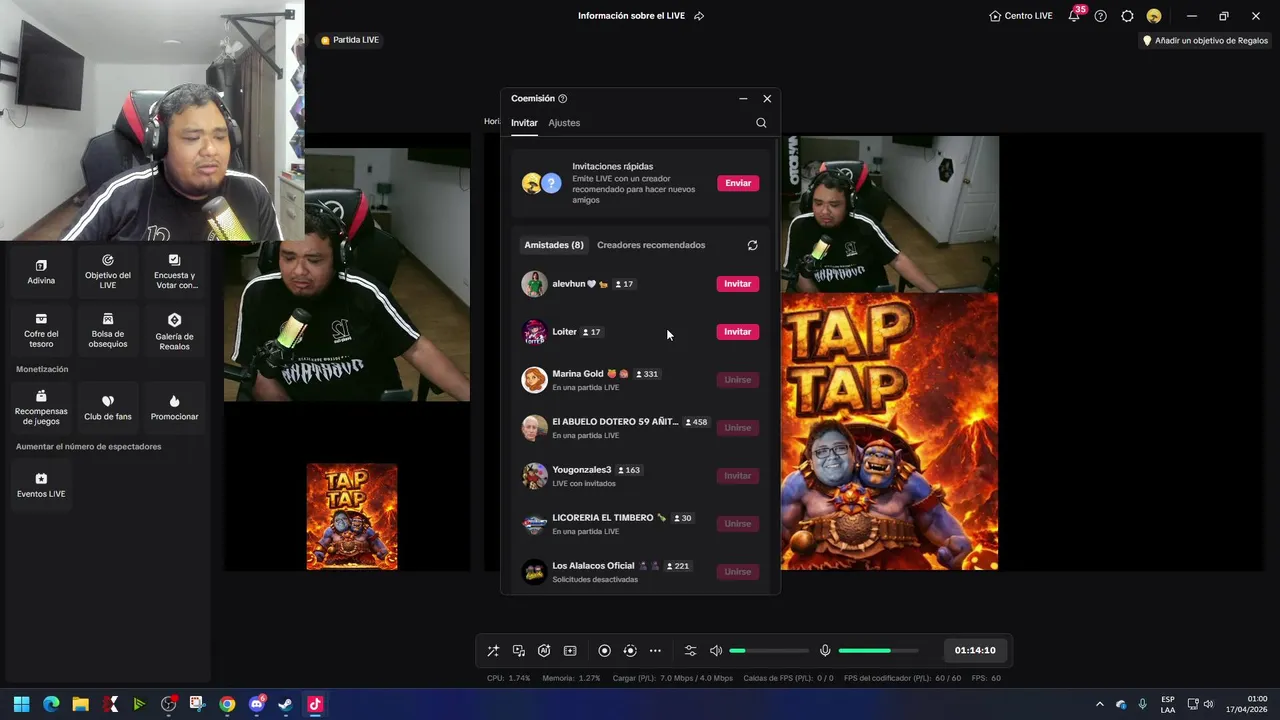Adjust the speaker volume slider

pos(769,651)
